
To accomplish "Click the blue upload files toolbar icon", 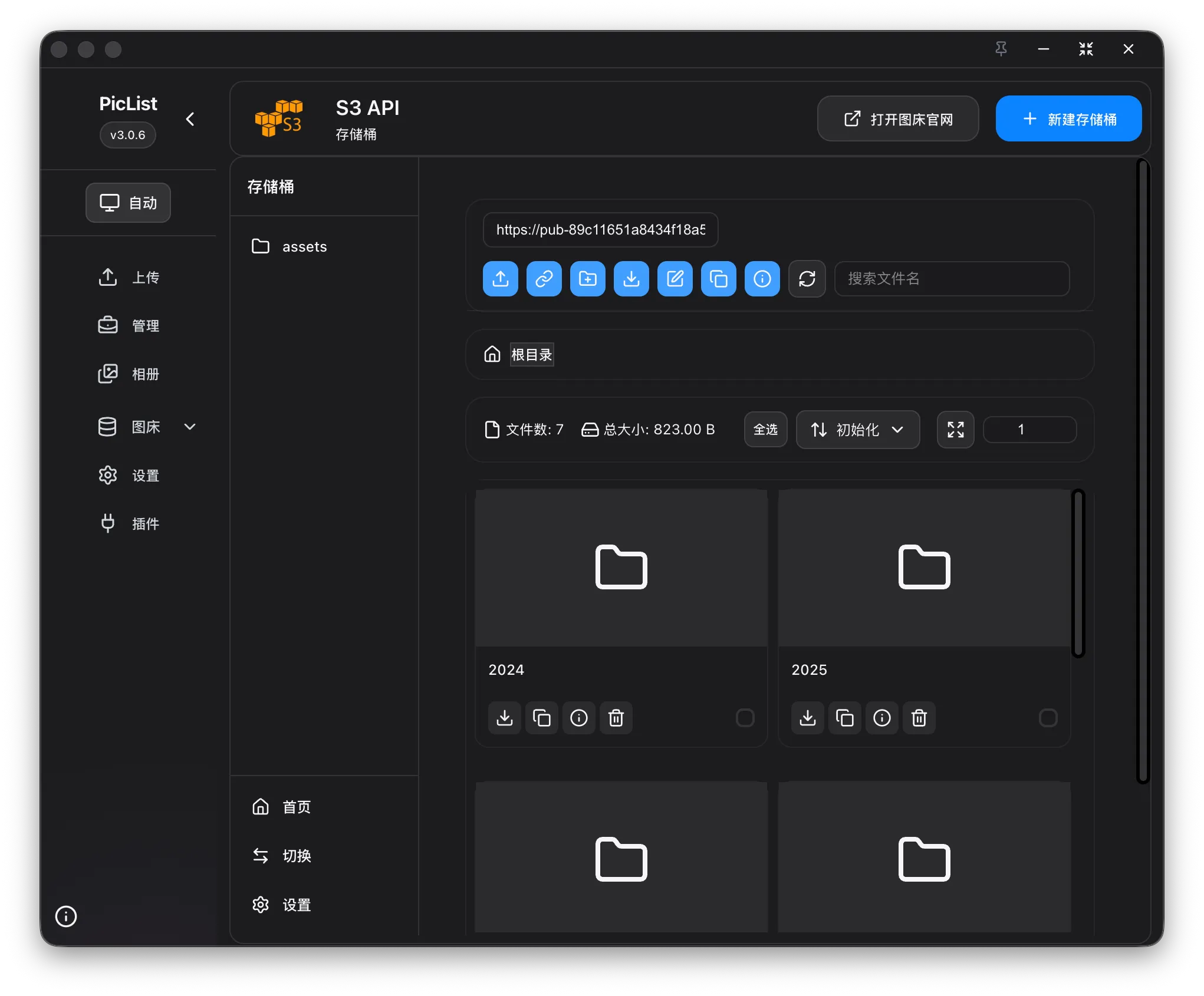I will click(x=500, y=279).
